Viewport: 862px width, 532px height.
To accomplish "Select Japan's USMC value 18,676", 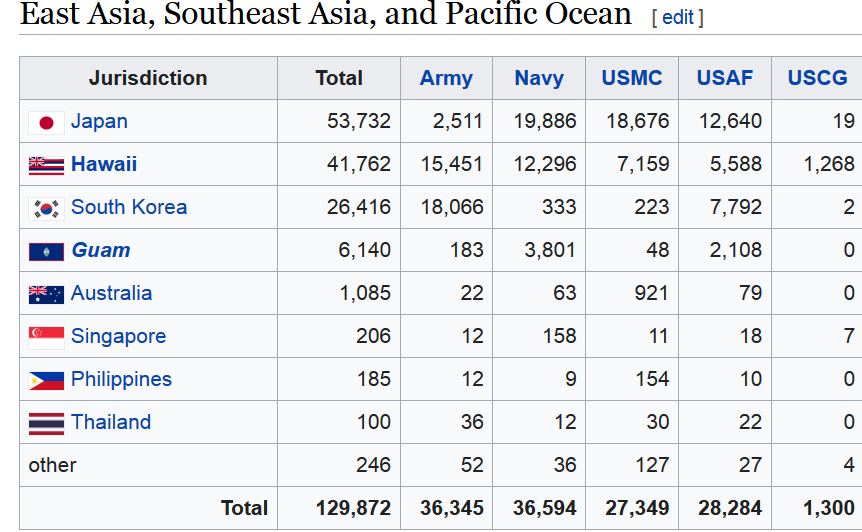I will pos(638,121).
